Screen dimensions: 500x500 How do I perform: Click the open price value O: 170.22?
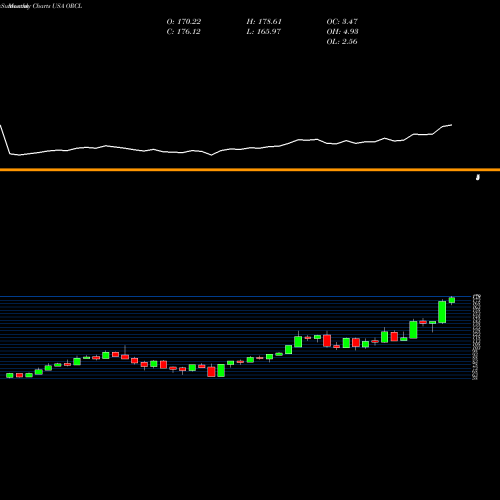(184, 22)
